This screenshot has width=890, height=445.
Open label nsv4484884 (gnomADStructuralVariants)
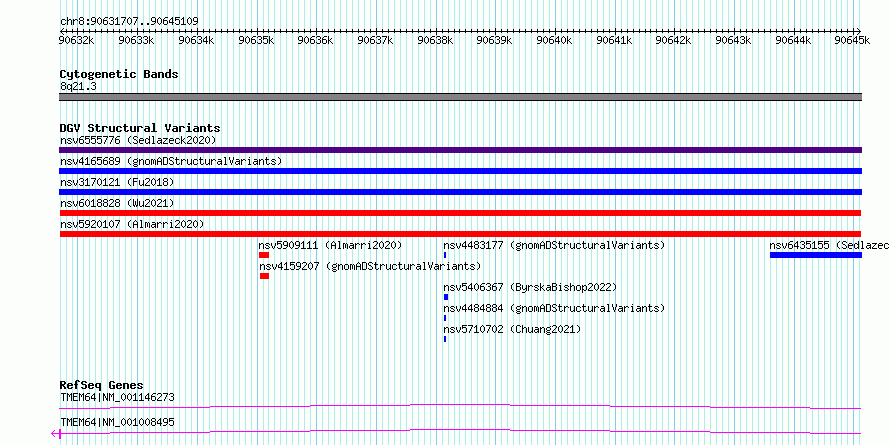pyautogui.click(x=554, y=308)
